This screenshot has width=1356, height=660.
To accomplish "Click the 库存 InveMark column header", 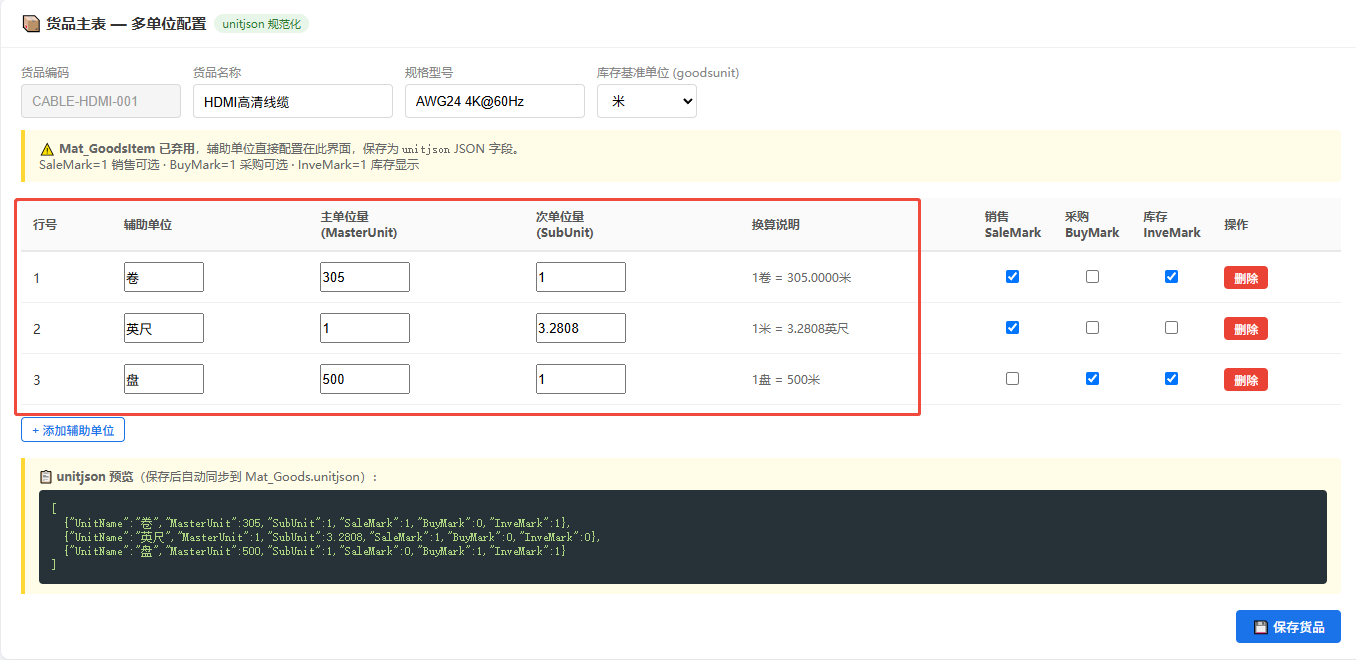I will 1171,225.
